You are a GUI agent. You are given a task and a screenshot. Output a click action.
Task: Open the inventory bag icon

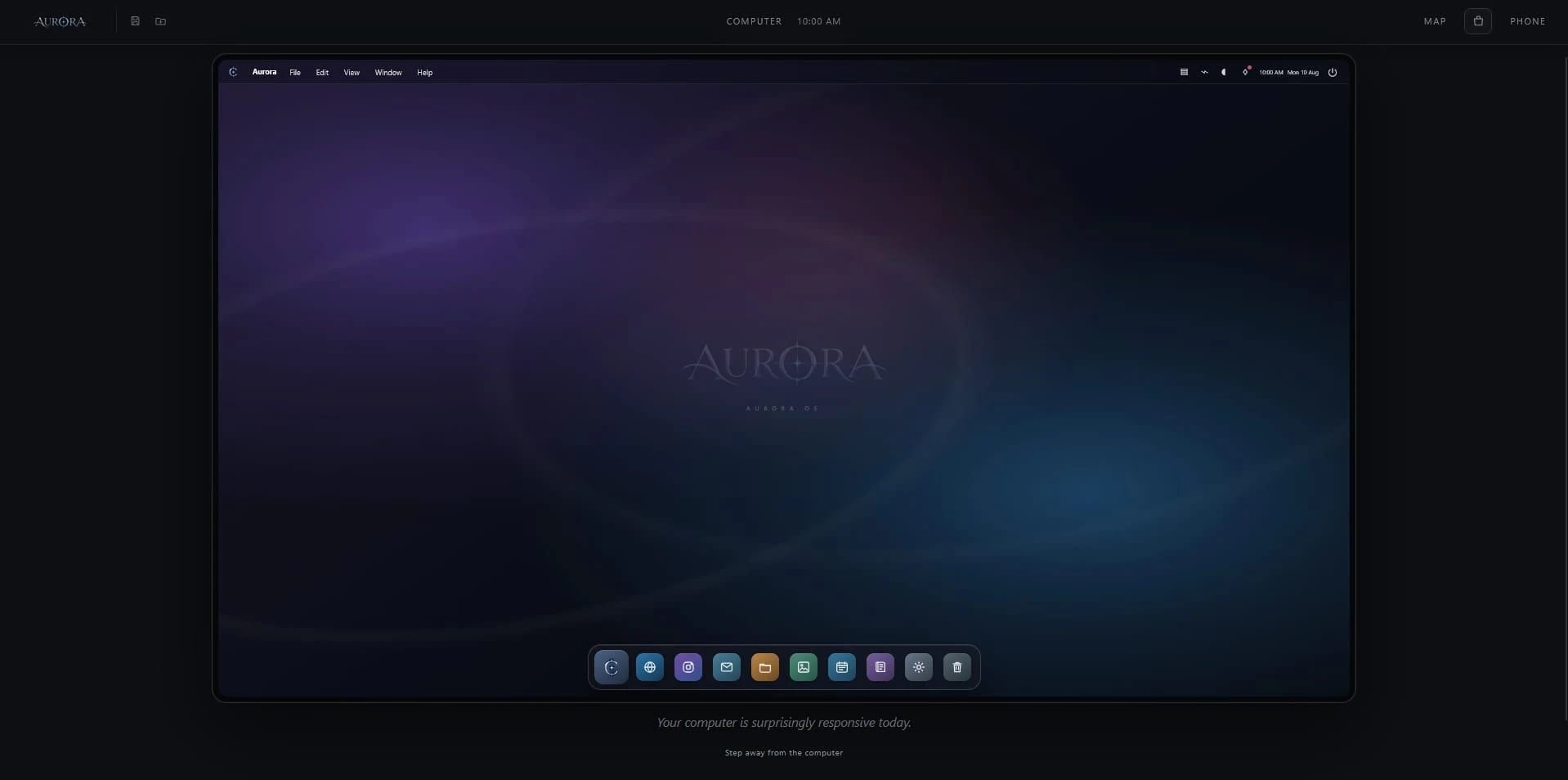(1478, 21)
